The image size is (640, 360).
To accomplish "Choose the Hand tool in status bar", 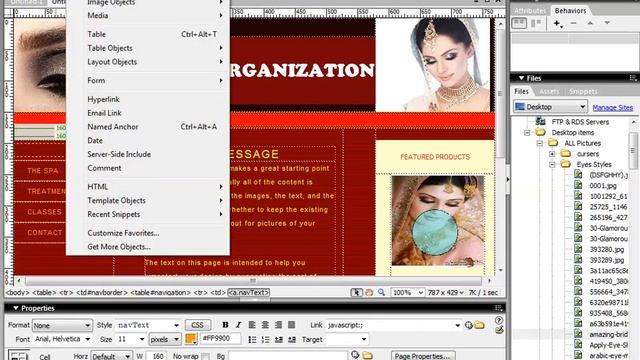I will click(x=369, y=293).
